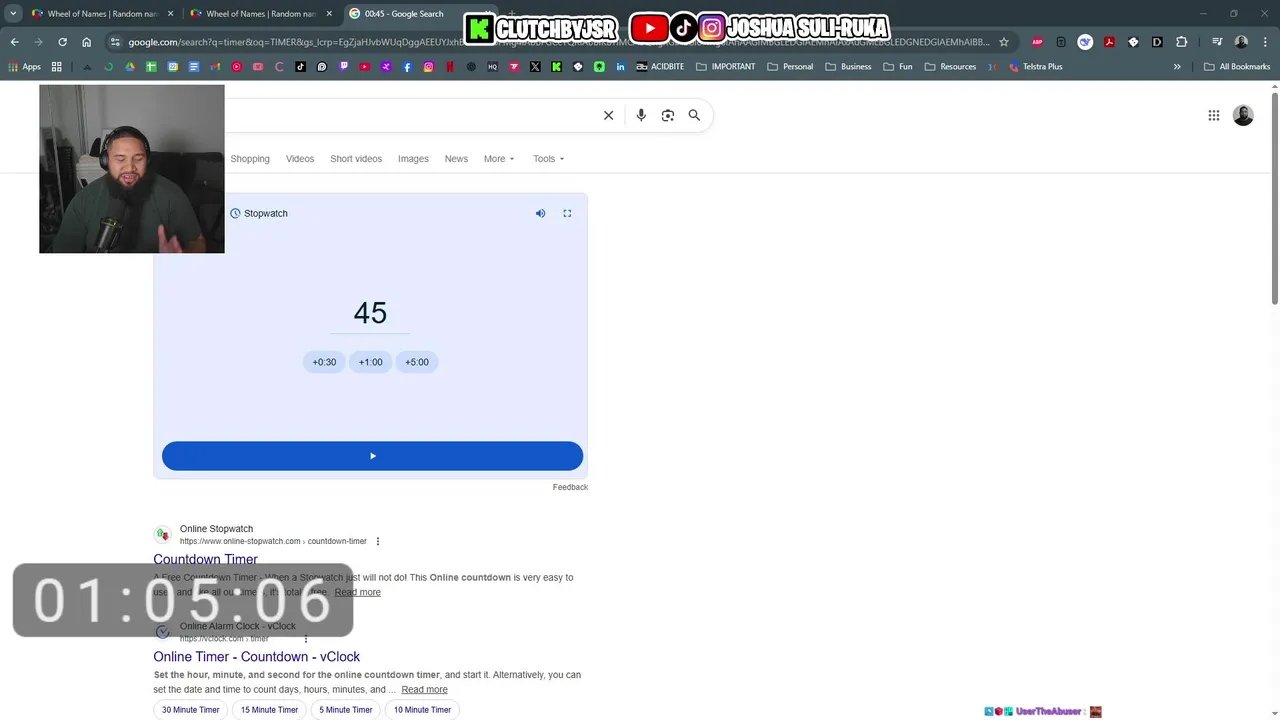Viewport: 1280px width, 720px height.
Task: Start a voice search with microphone
Action: [641, 115]
